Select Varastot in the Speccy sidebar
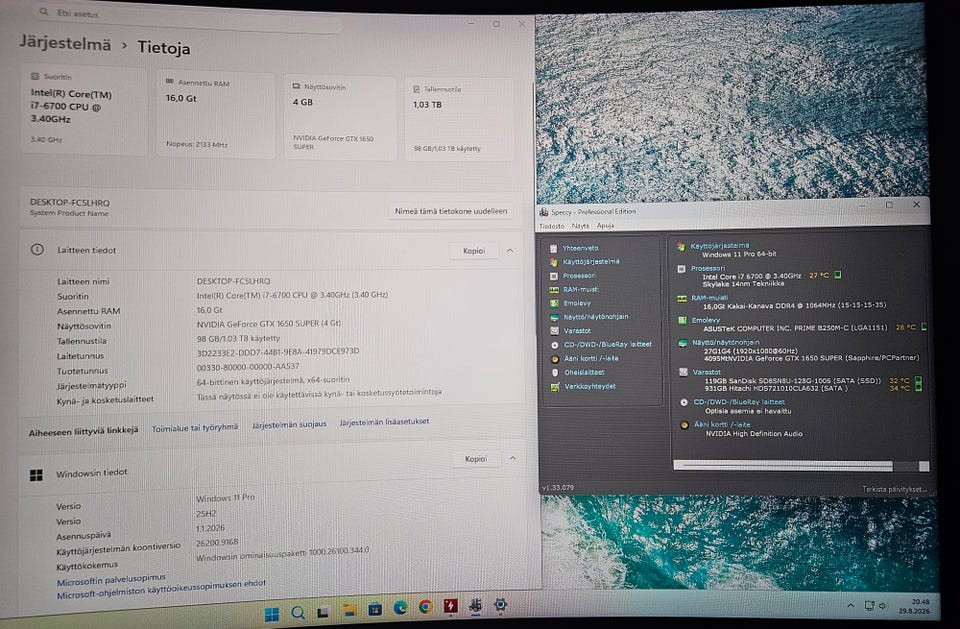Screen dimensions: 960x629 [577, 331]
